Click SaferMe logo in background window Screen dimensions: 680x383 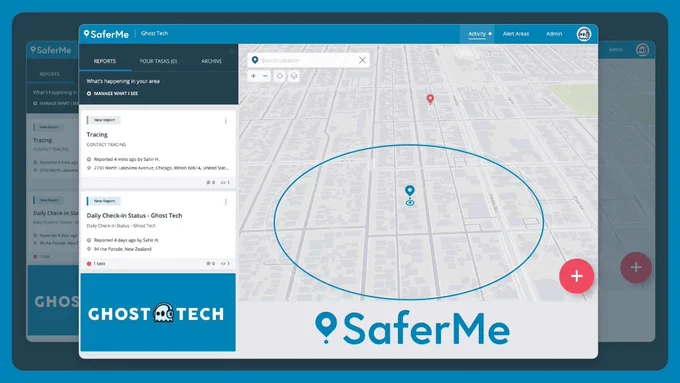[x=51, y=50]
